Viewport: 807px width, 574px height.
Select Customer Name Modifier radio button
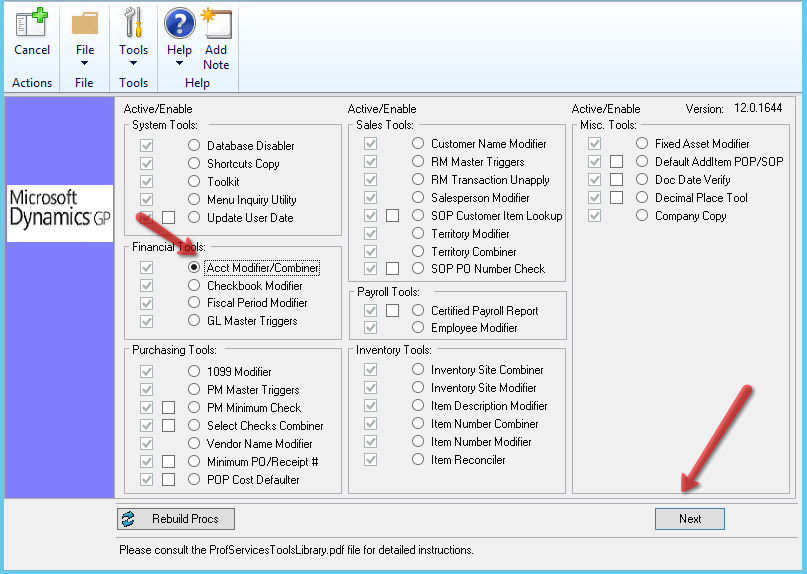tap(418, 143)
